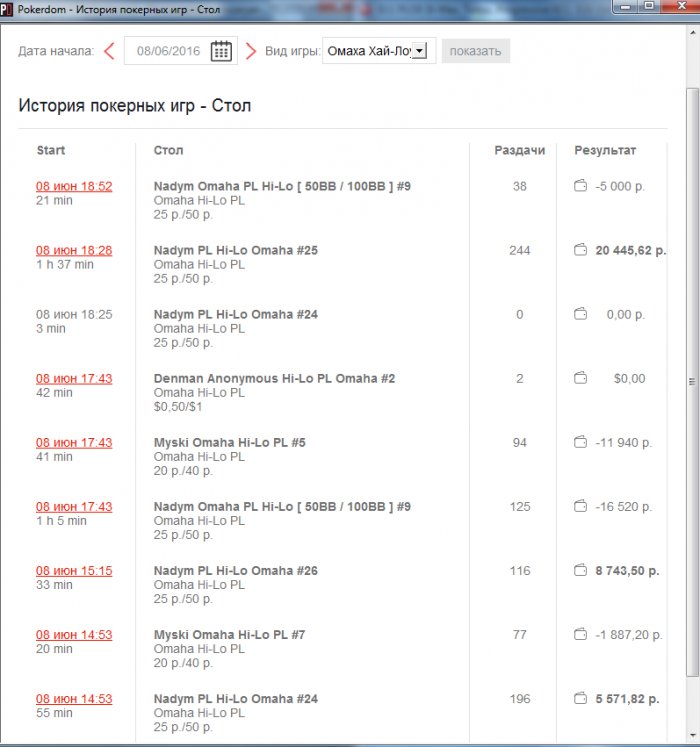The image size is (700, 747).
Task: Click wallet icon beside -1 887,20 р. result
Action: pos(580,634)
